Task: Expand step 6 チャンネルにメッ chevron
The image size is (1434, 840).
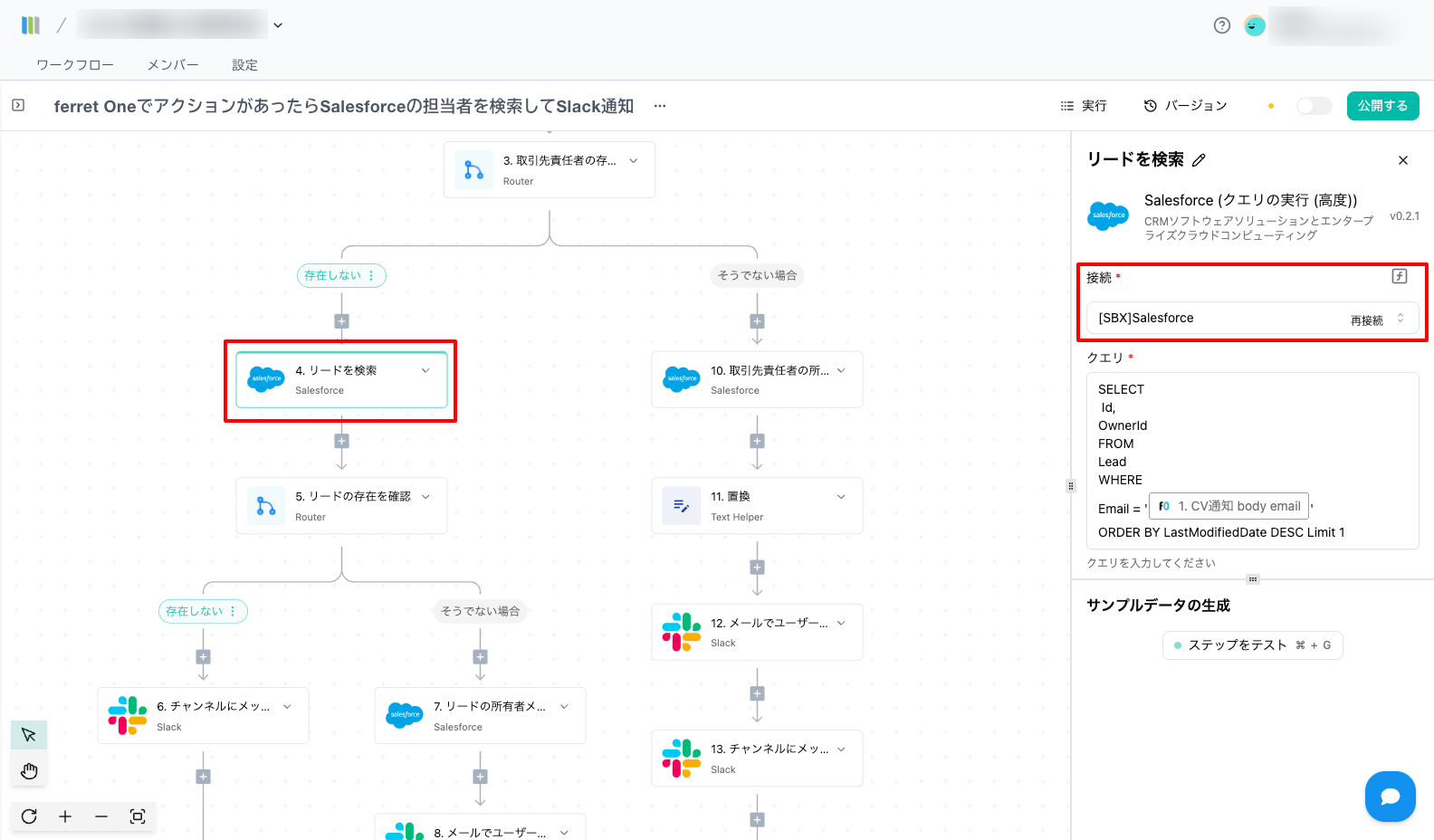Action: coord(287,707)
